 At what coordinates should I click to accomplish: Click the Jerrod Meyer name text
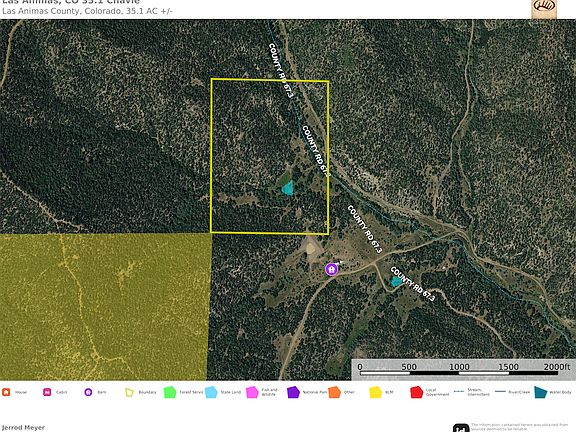(x=23, y=428)
